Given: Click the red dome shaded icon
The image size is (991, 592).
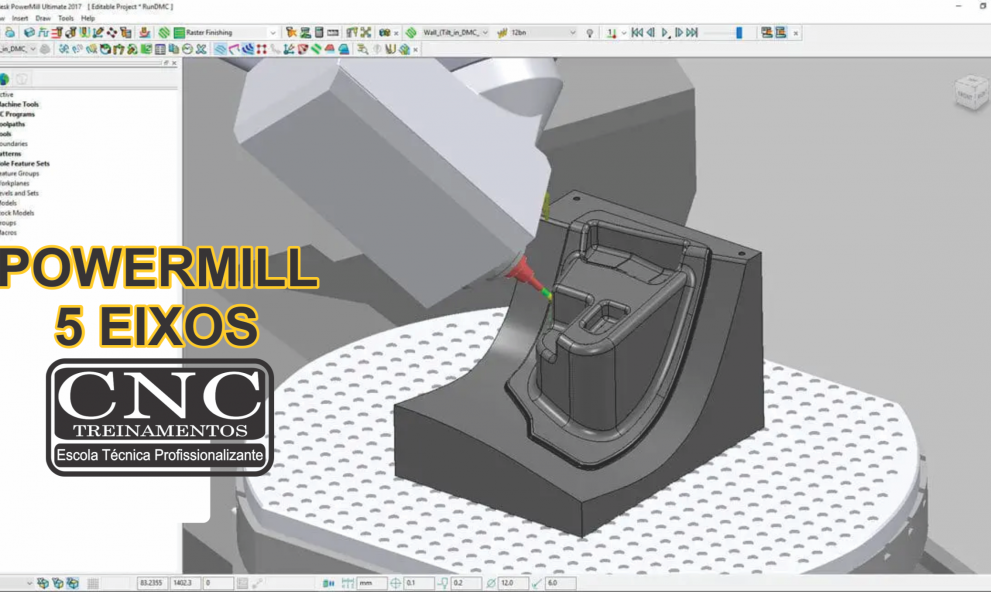Looking at the screenshot, I should point(330,49).
